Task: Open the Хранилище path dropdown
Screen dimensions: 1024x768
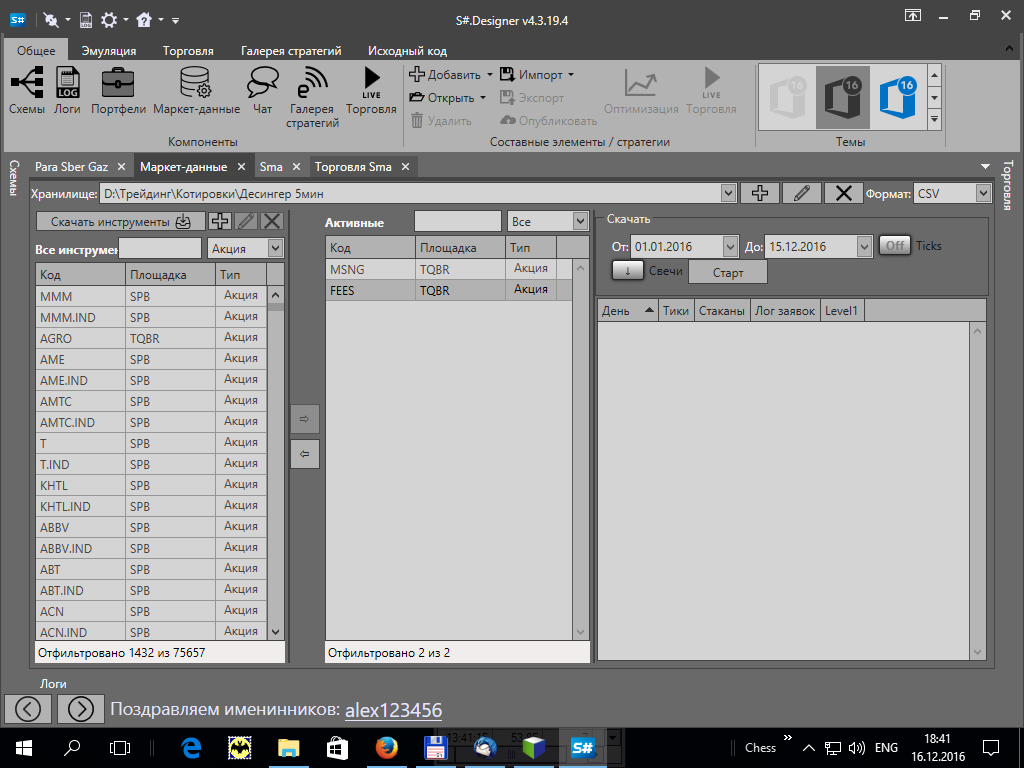Action: tap(729, 193)
